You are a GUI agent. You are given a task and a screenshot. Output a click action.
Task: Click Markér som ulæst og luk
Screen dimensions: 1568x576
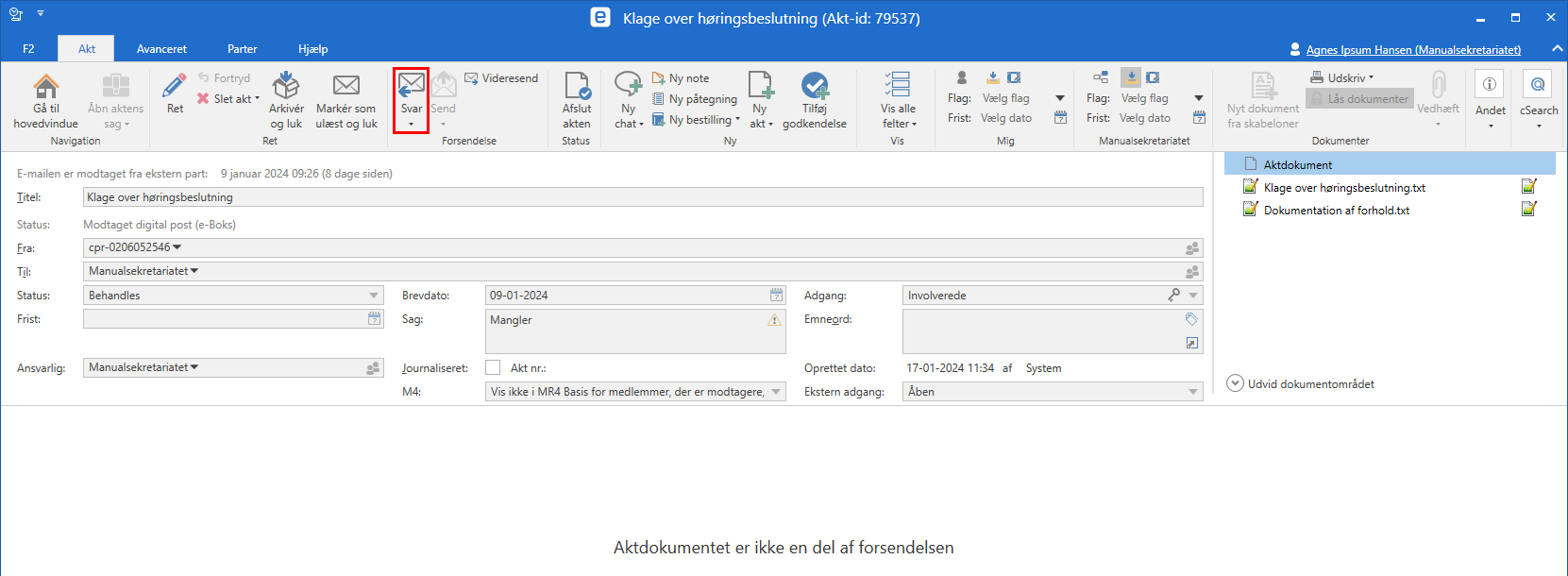(346, 99)
